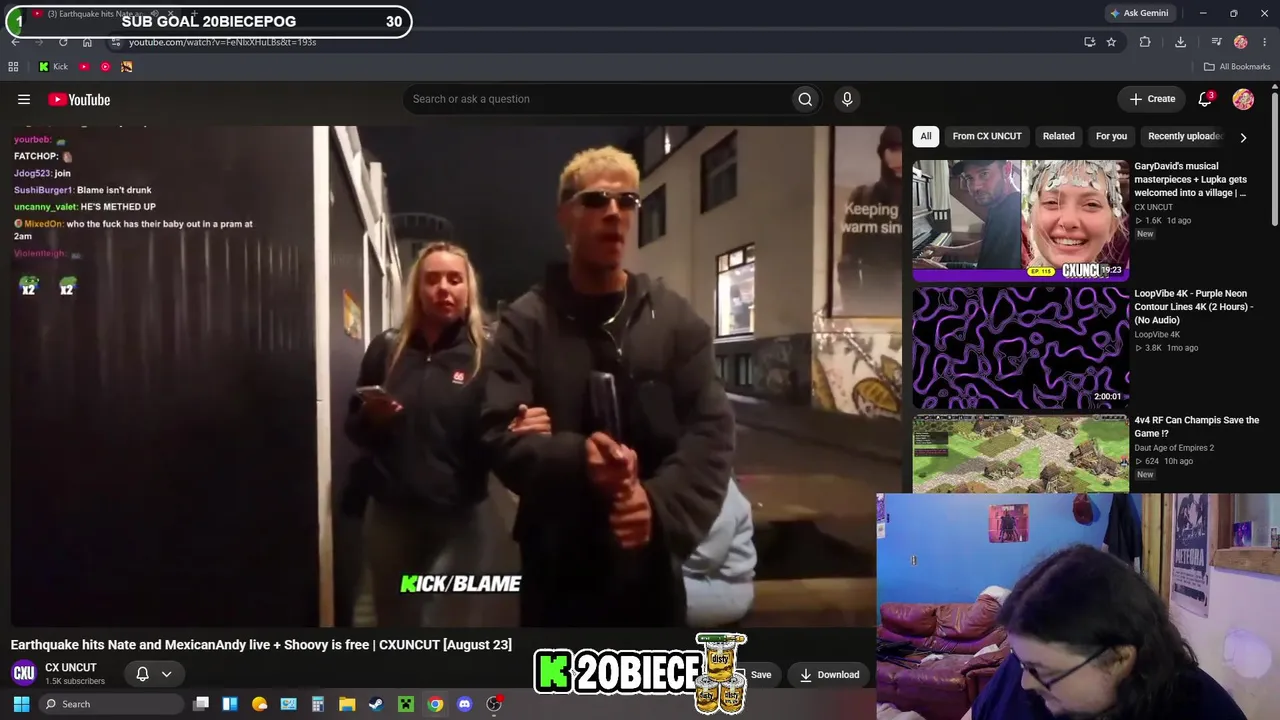Click the CX UNCUT channel avatar
The image size is (1280, 720).
(x=24, y=673)
